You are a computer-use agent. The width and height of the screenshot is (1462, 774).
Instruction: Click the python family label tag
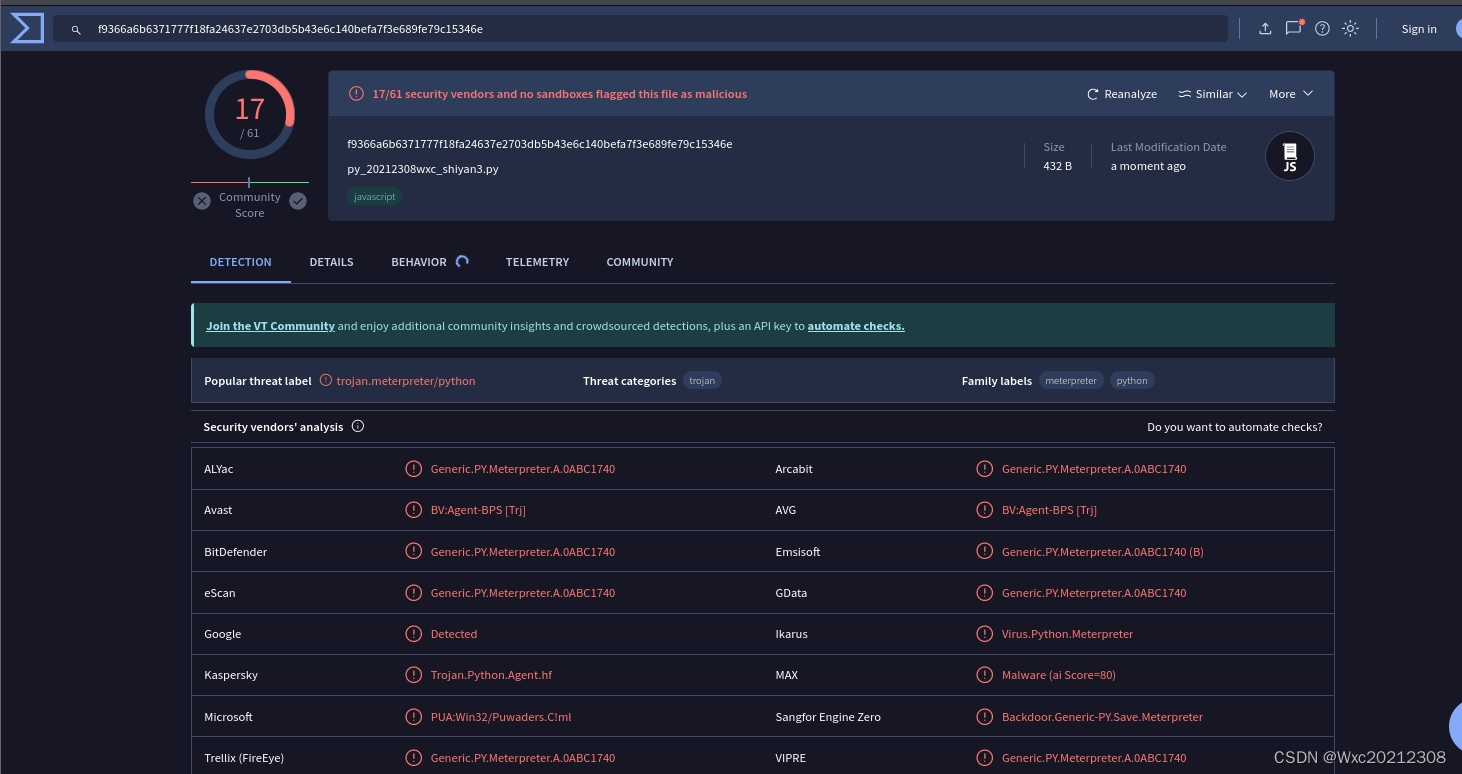click(1132, 381)
